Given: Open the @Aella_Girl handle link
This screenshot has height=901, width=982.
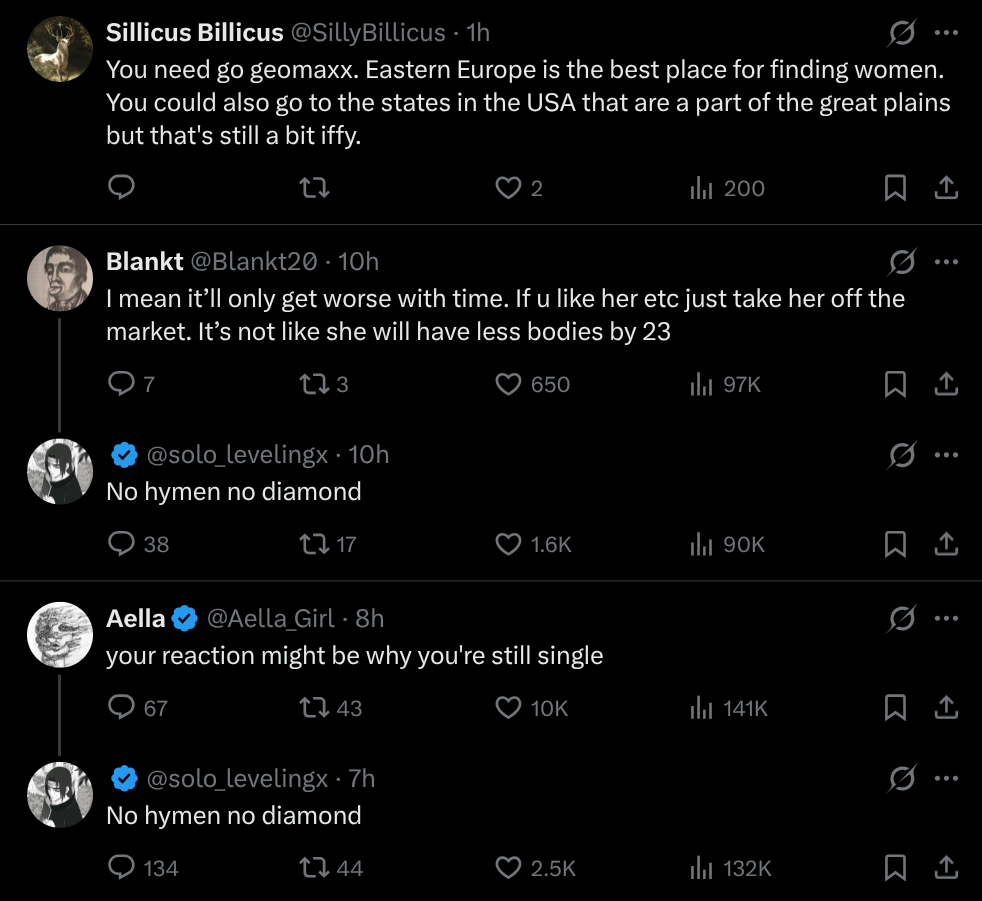Looking at the screenshot, I should (x=270, y=619).
